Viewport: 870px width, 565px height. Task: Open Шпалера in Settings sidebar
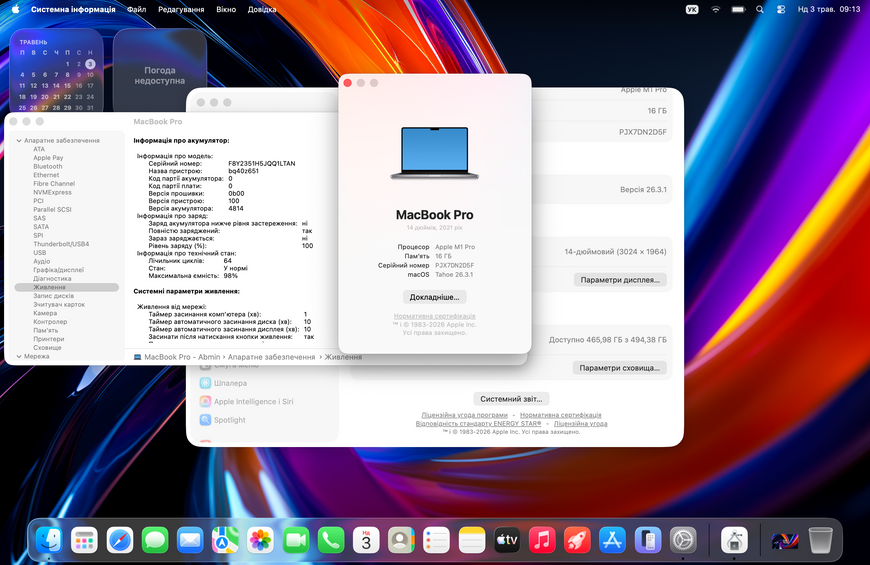point(224,383)
